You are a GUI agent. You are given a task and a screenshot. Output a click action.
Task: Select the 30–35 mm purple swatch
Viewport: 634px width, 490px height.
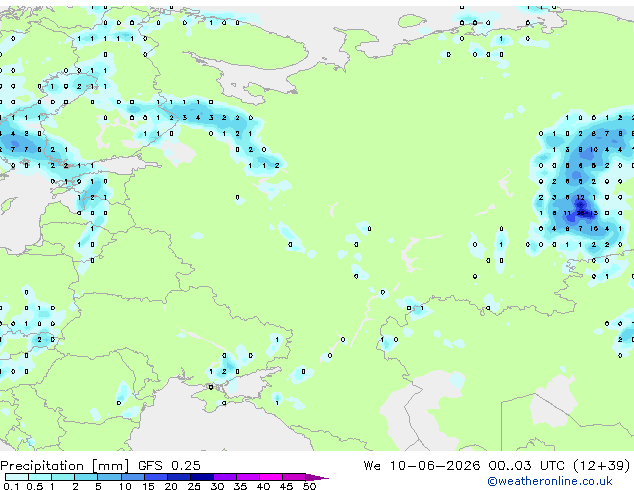(x=225, y=477)
